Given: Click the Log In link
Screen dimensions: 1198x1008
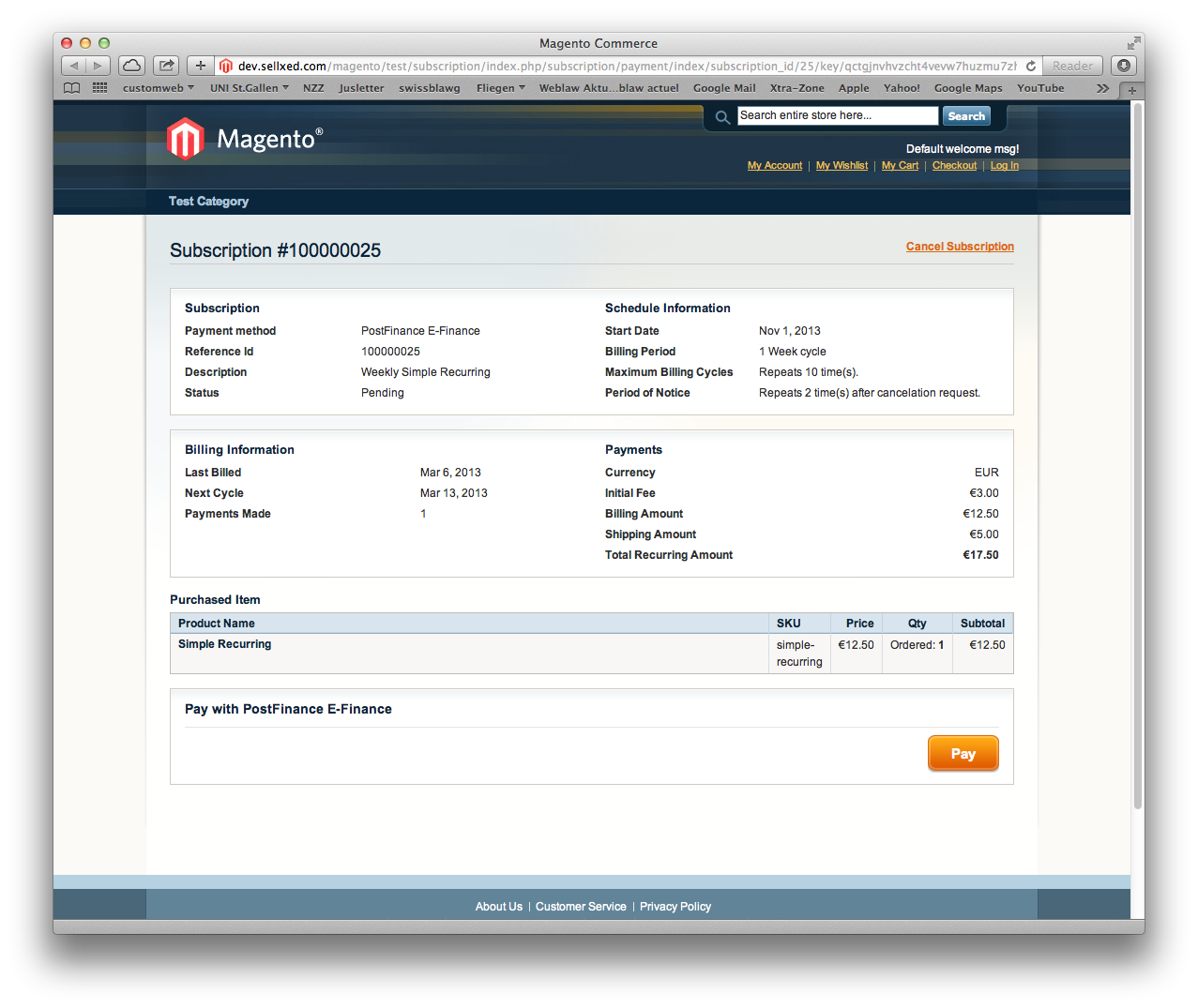Looking at the screenshot, I should click(1005, 166).
